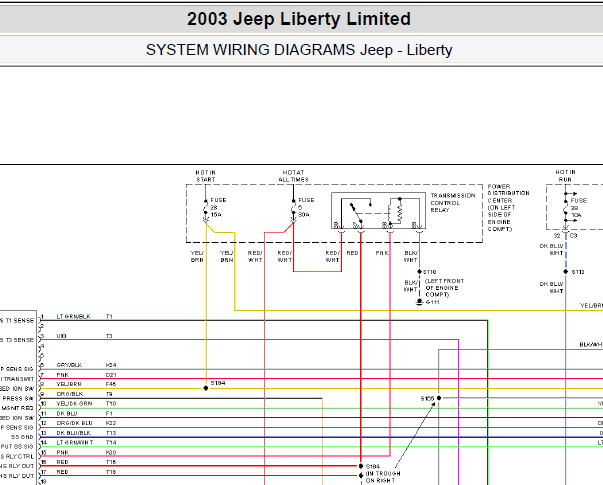The height and width of the screenshot is (485, 603).
Task: Click the ground symbol next to G111
Action: click(420, 302)
